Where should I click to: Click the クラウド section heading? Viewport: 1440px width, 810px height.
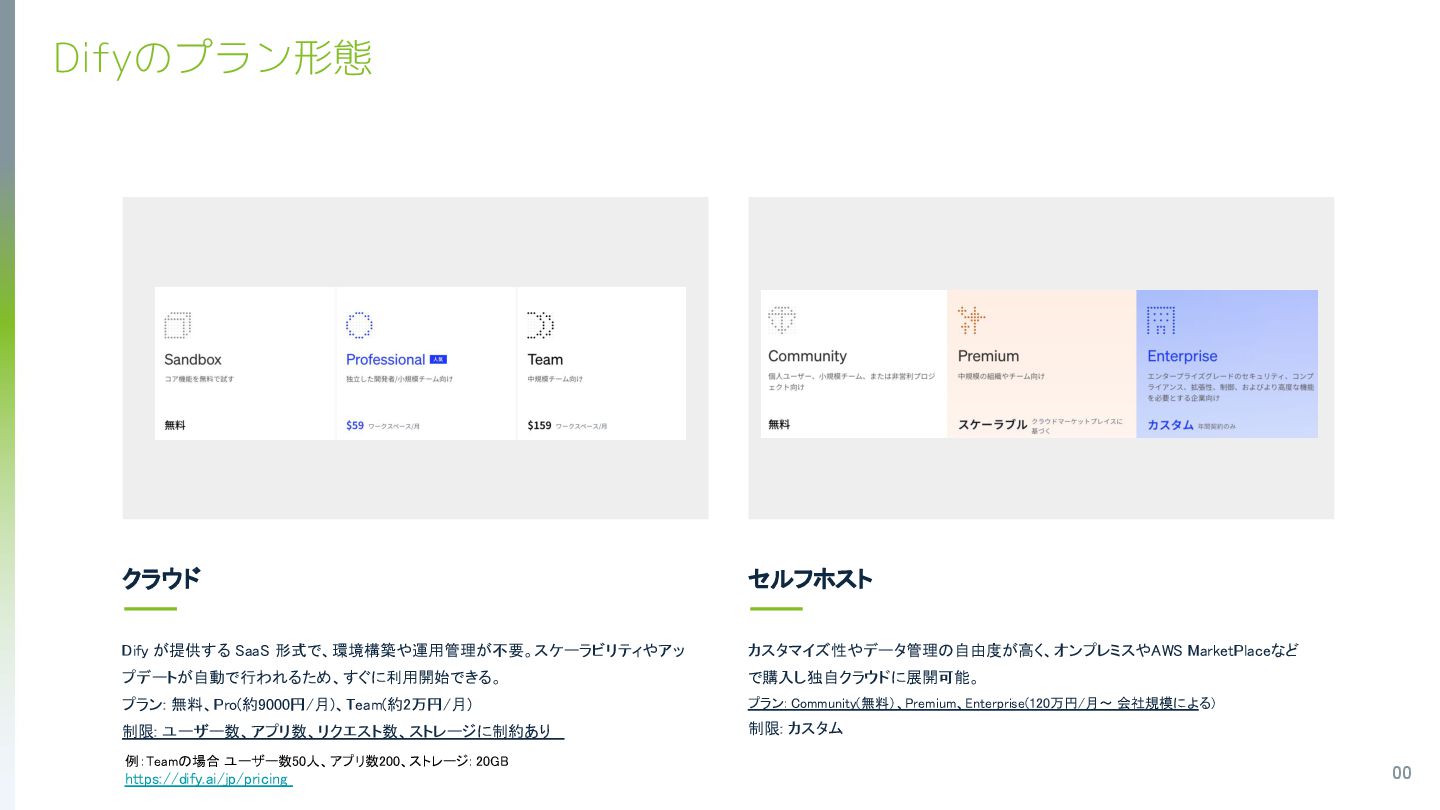coord(161,579)
